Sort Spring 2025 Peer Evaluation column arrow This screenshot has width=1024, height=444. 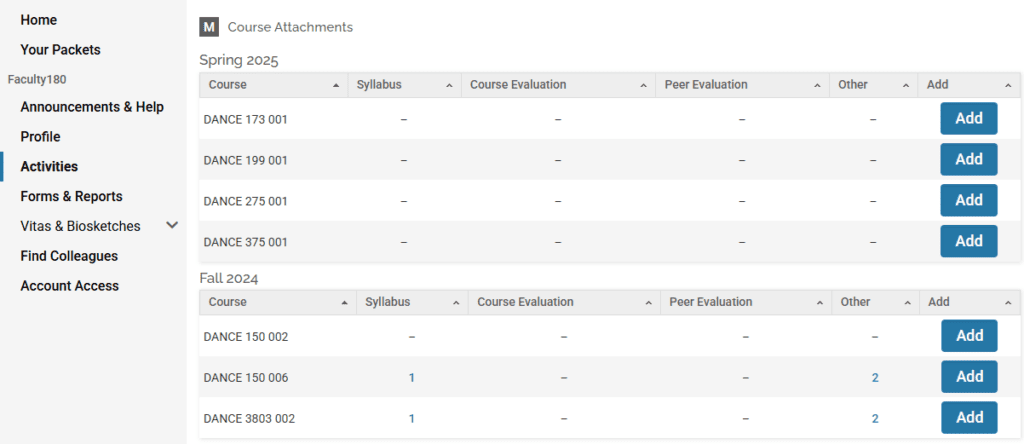click(x=817, y=86)
